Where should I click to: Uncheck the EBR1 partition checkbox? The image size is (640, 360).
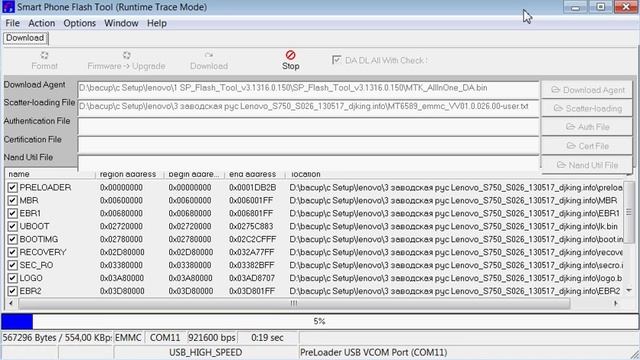12,213
